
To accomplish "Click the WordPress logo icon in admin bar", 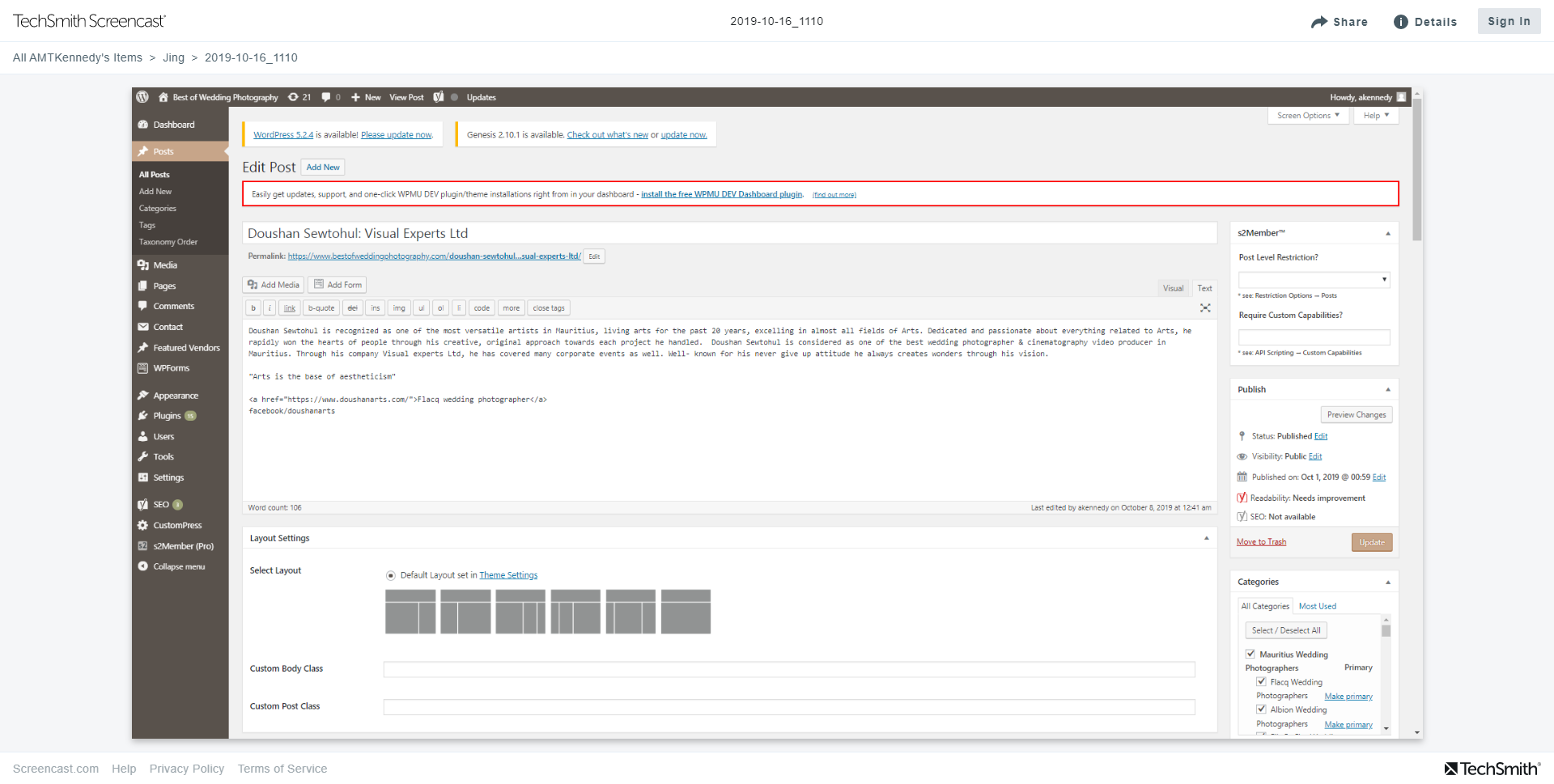I will click(x=142, y=97).
